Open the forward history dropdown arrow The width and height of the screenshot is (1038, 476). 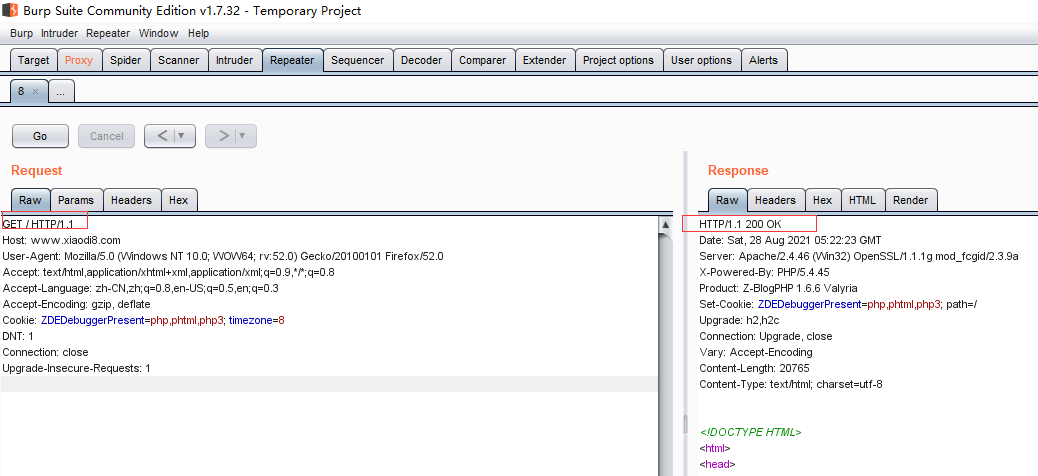tap(243, 136)
